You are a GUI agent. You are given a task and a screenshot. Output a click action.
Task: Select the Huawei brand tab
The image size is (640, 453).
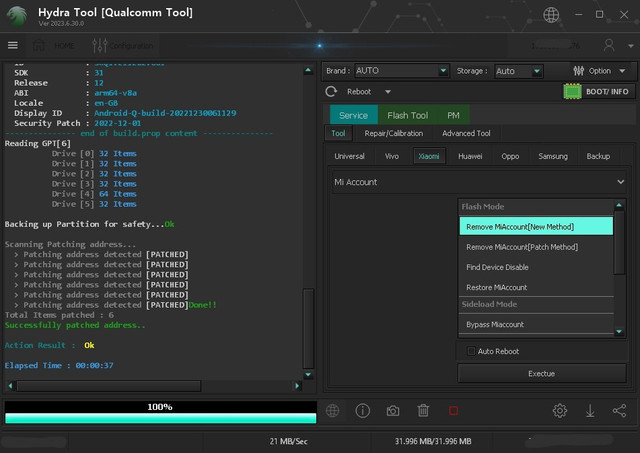pyautogui.click(x=470, y=156)
